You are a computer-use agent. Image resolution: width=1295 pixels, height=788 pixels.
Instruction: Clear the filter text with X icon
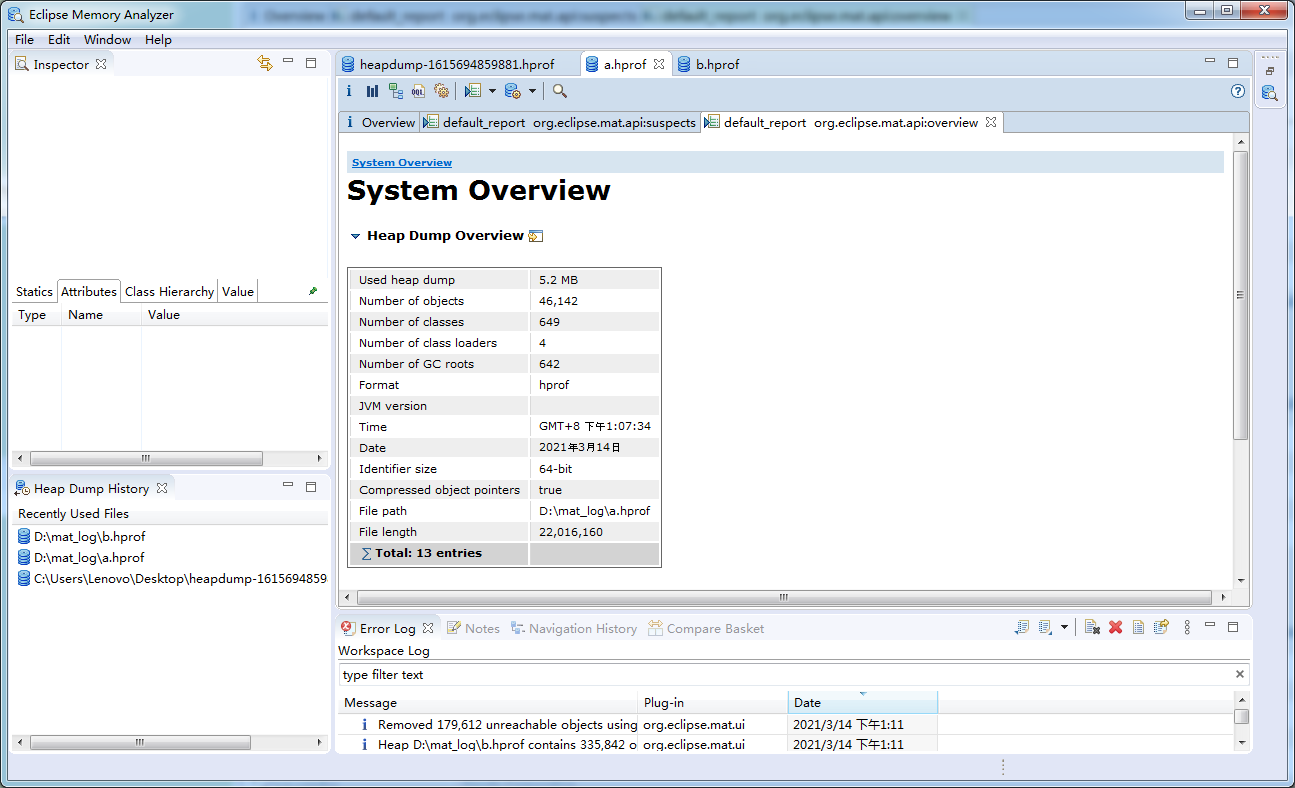pos(1240,675)
